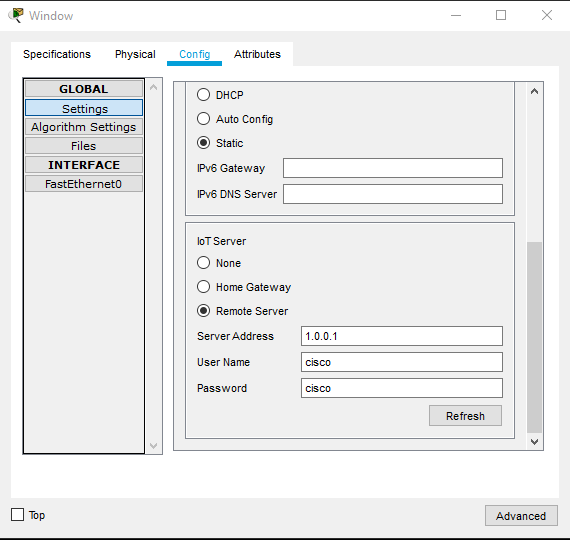Set IoT Server to None
Viewport: 570px width, 540px height.
204,263
